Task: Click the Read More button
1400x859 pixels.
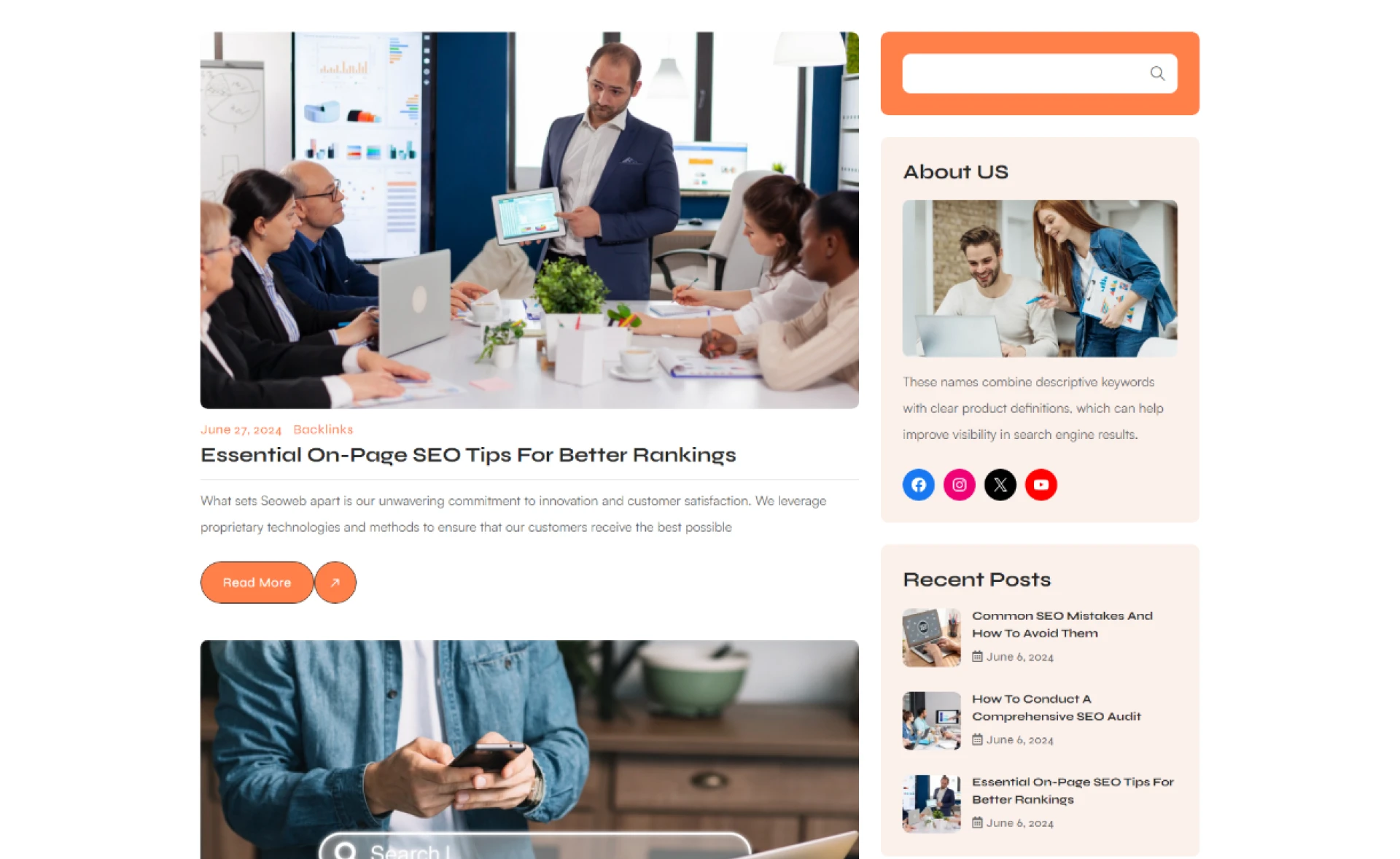Action: tap(257, 582)
